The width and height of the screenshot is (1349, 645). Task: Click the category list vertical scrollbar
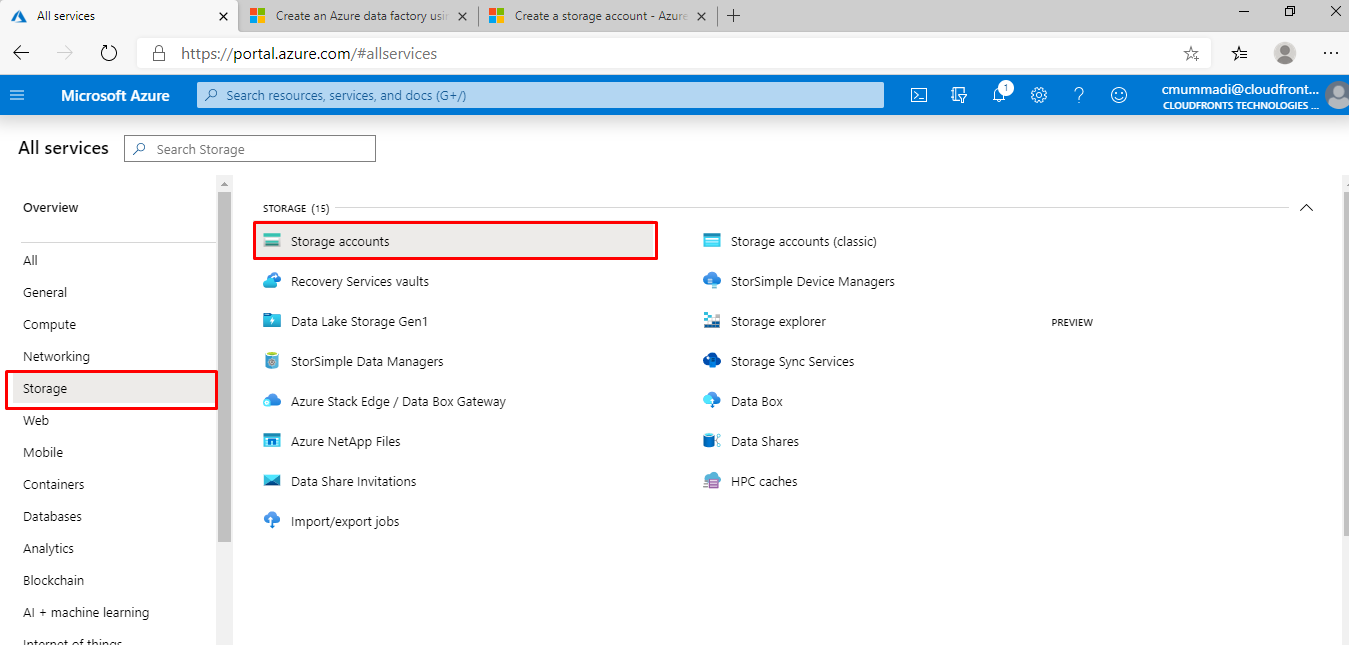(224, 365)
